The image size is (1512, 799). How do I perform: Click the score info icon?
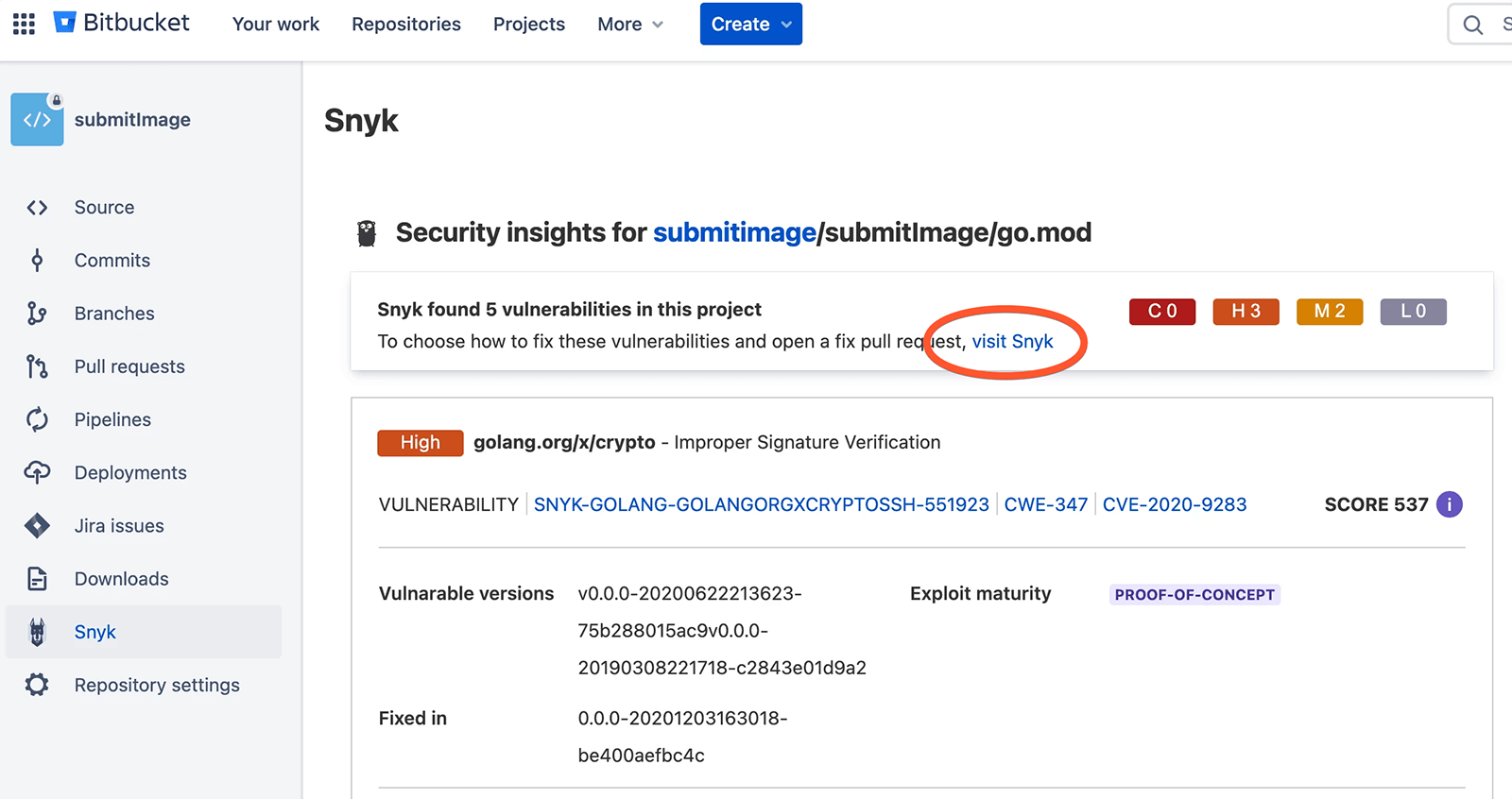point(1449,504)
